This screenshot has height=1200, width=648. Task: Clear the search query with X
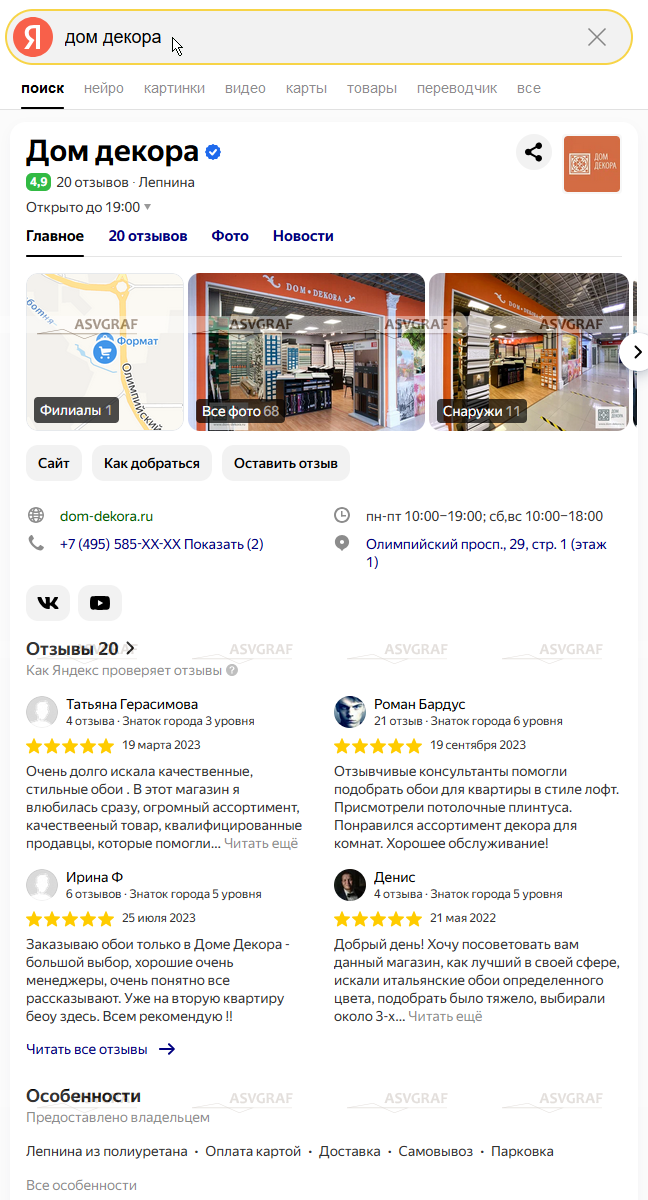click(x=597, y=37)
